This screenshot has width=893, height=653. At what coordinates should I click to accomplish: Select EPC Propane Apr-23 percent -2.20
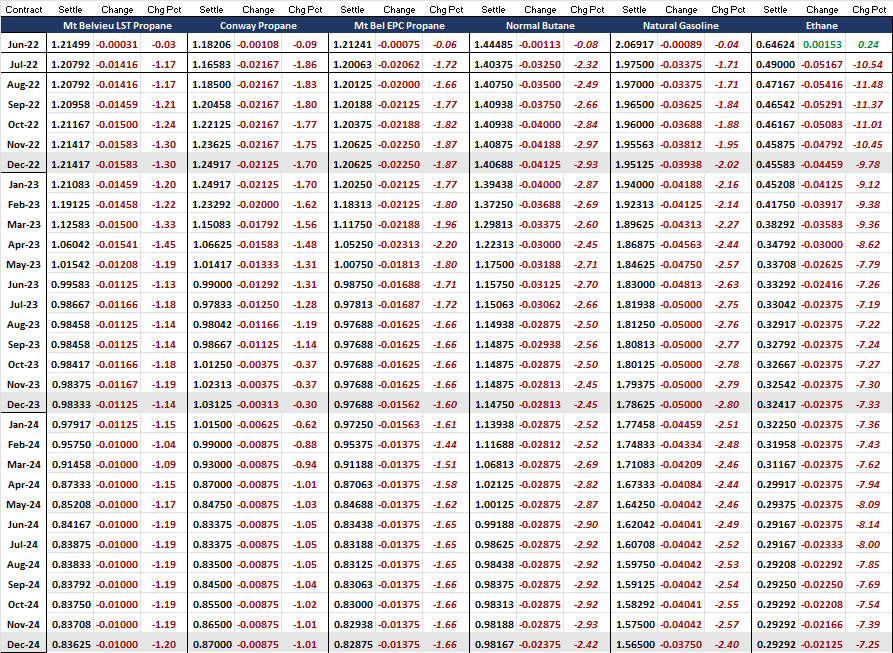(445, 244)
